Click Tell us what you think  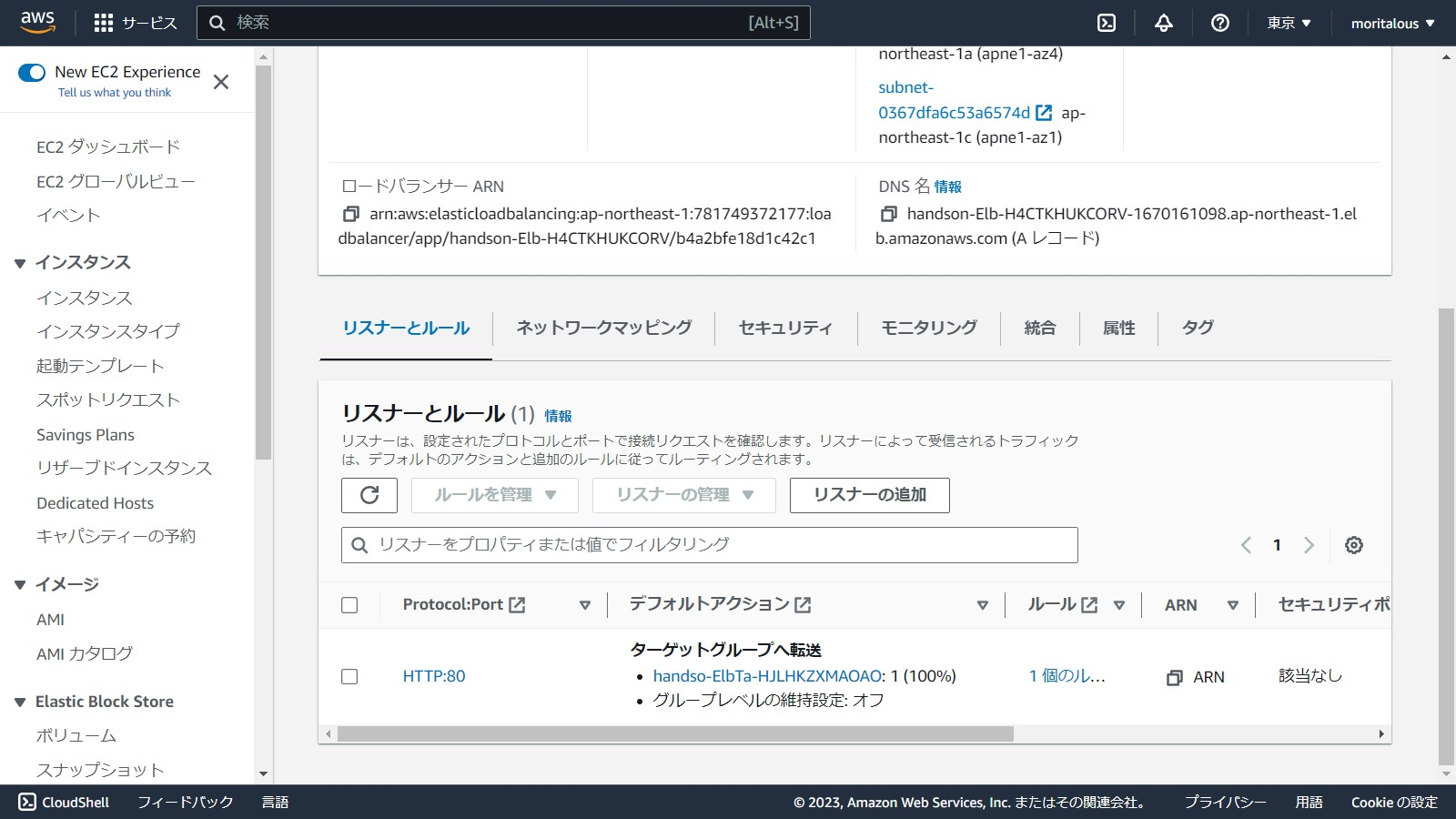coord(115,93)
